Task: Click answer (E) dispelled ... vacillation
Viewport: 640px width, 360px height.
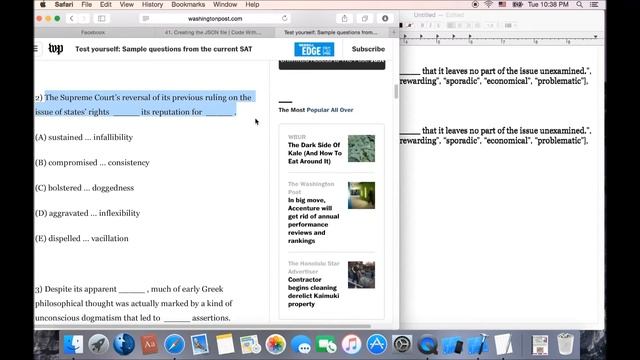Action: pyautogui.click(x=82, y=238)
